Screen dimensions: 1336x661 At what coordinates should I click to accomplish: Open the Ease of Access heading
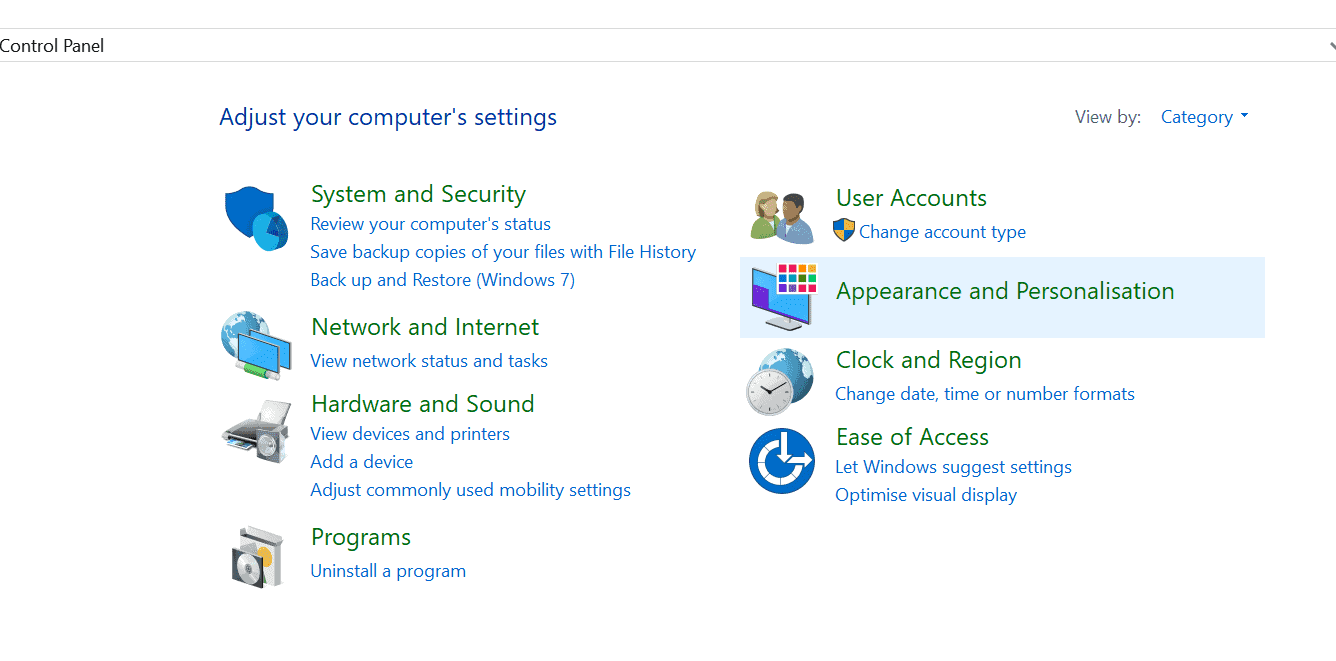coord(912,437)
